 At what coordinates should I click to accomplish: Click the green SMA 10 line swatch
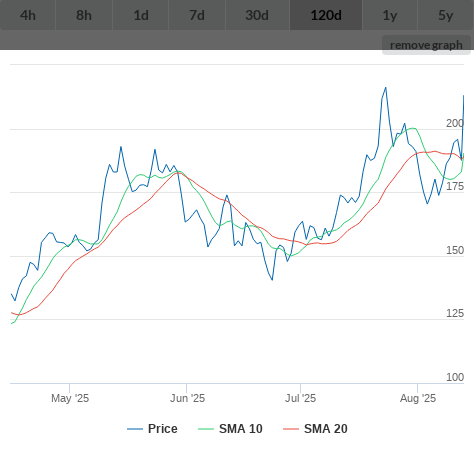tap(206, 429)
